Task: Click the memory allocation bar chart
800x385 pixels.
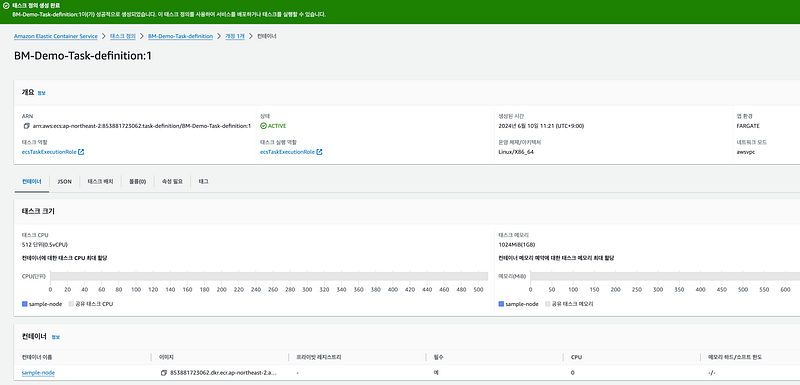Action: tap(665, 276)
